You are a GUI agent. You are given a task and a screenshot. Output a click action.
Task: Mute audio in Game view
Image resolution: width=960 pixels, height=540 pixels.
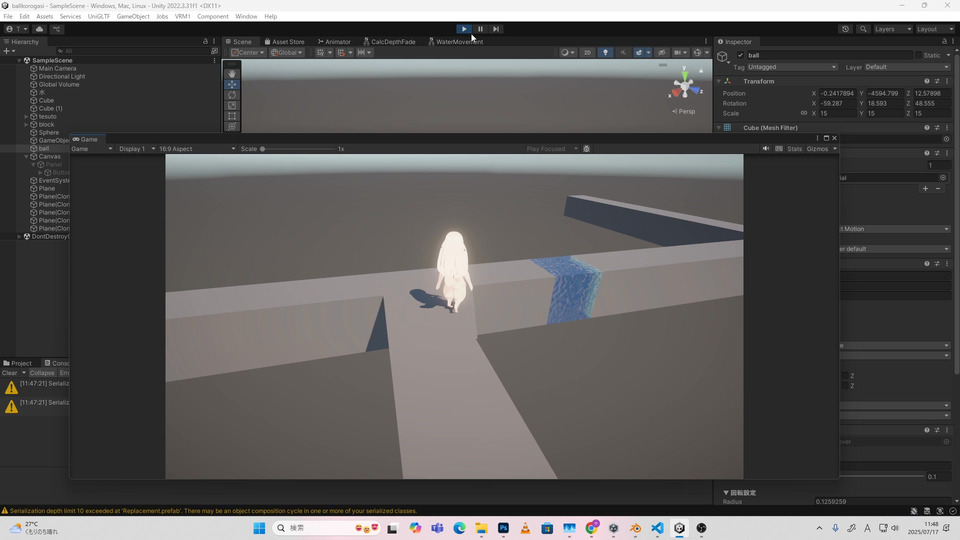(x=766, y=149)
